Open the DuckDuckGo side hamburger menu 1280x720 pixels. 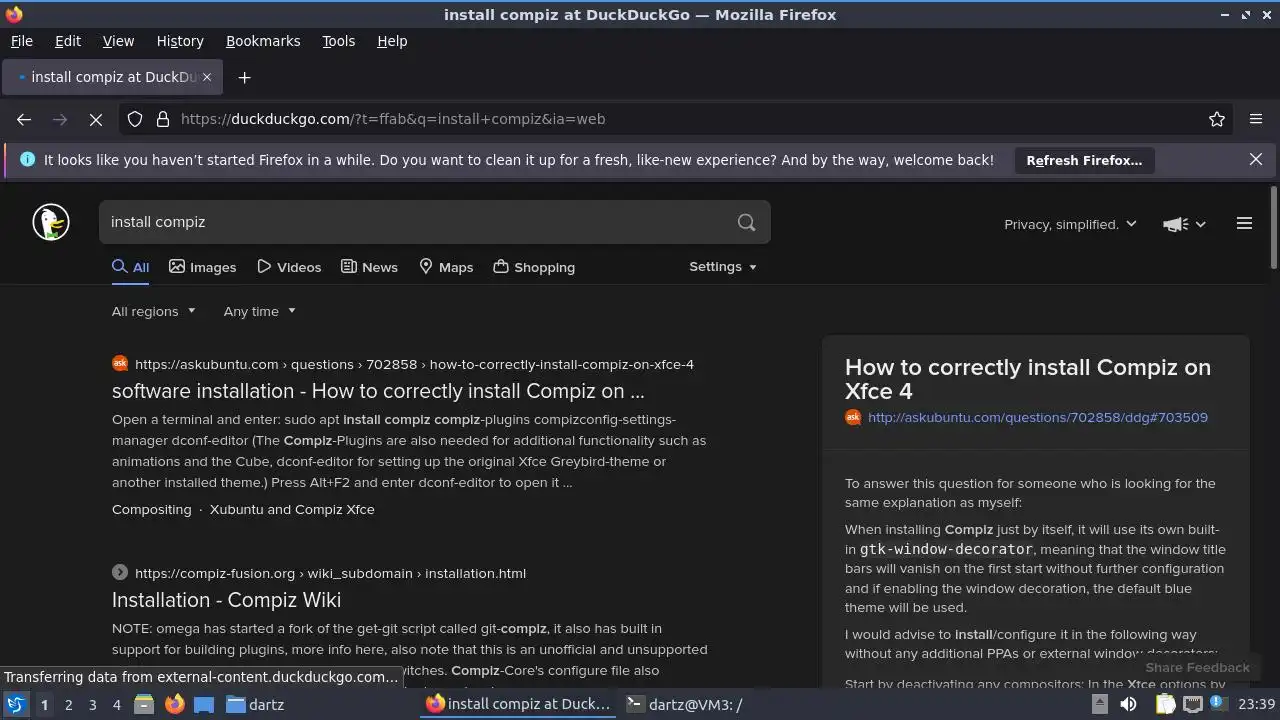(x=1244, y=224)
